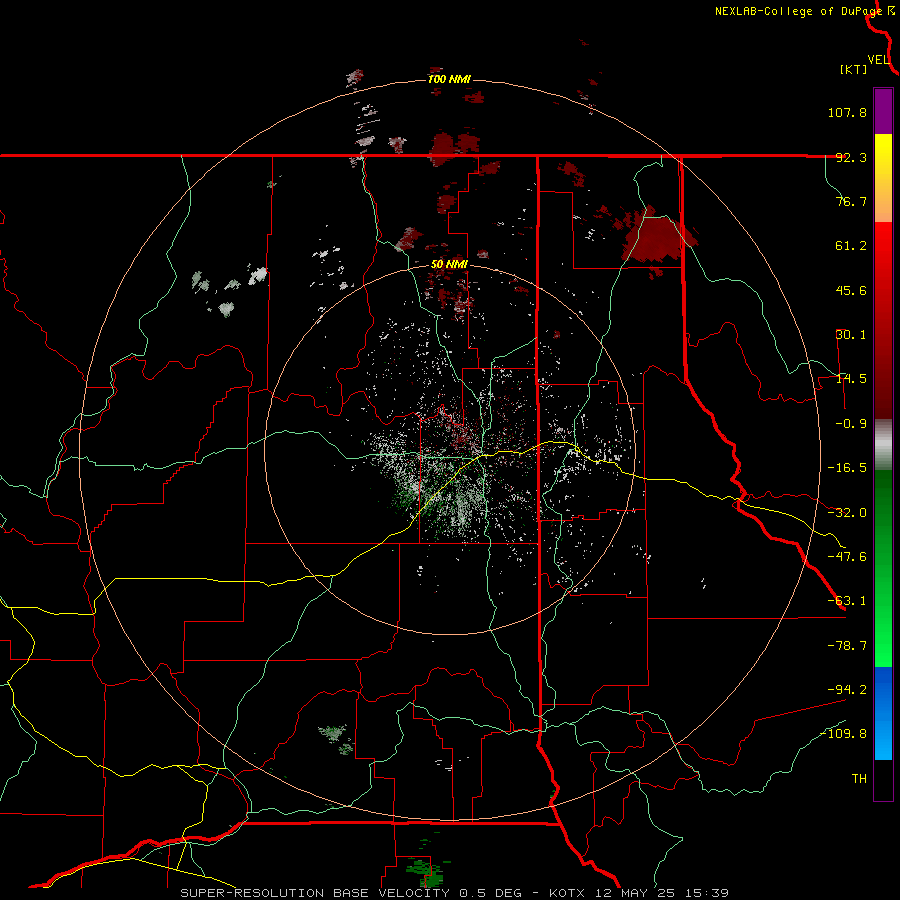The image size is (900, 900).
Task: Click the [KT] units label
Action: (854, 69)
